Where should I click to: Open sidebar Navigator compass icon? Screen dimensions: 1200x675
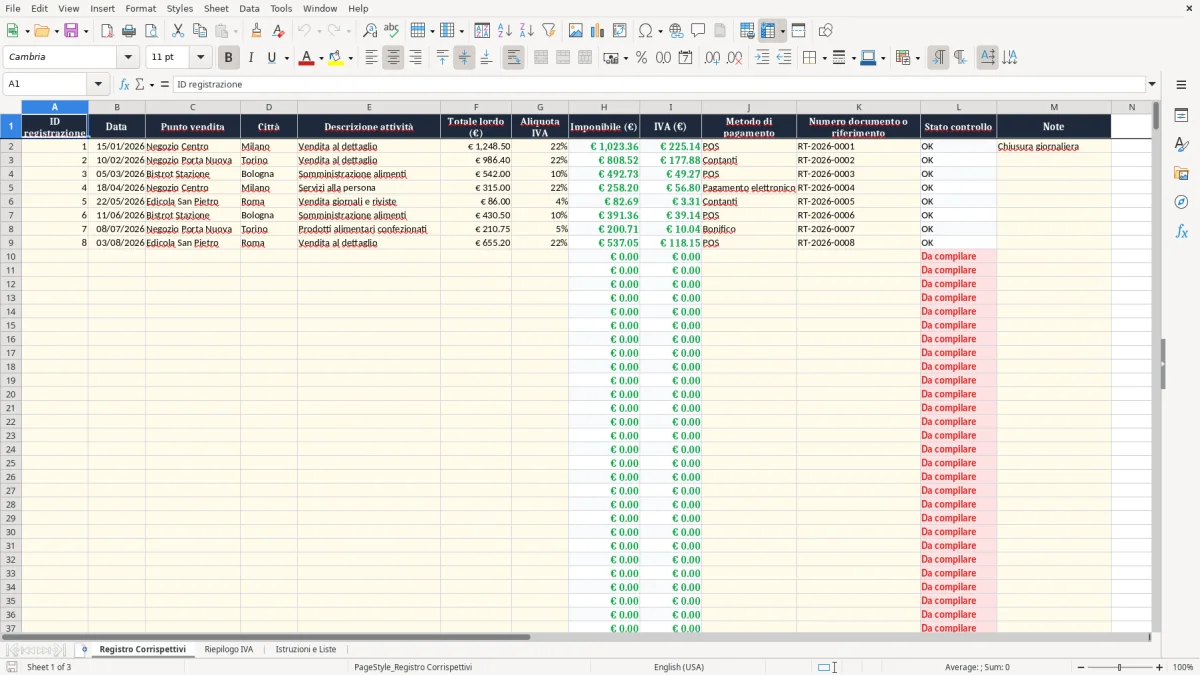pos(1181,202)
